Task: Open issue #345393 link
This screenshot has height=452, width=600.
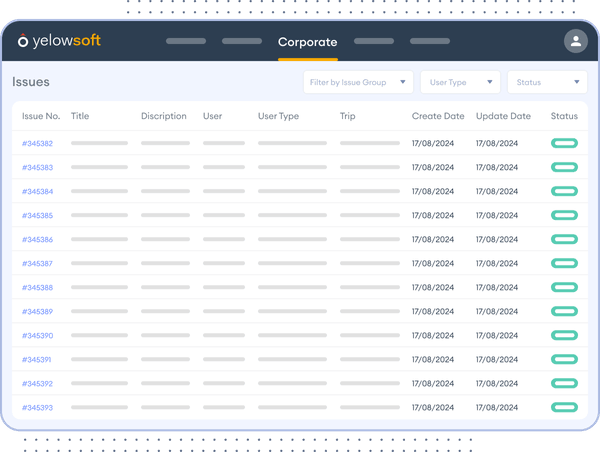Action: point(37,408)
